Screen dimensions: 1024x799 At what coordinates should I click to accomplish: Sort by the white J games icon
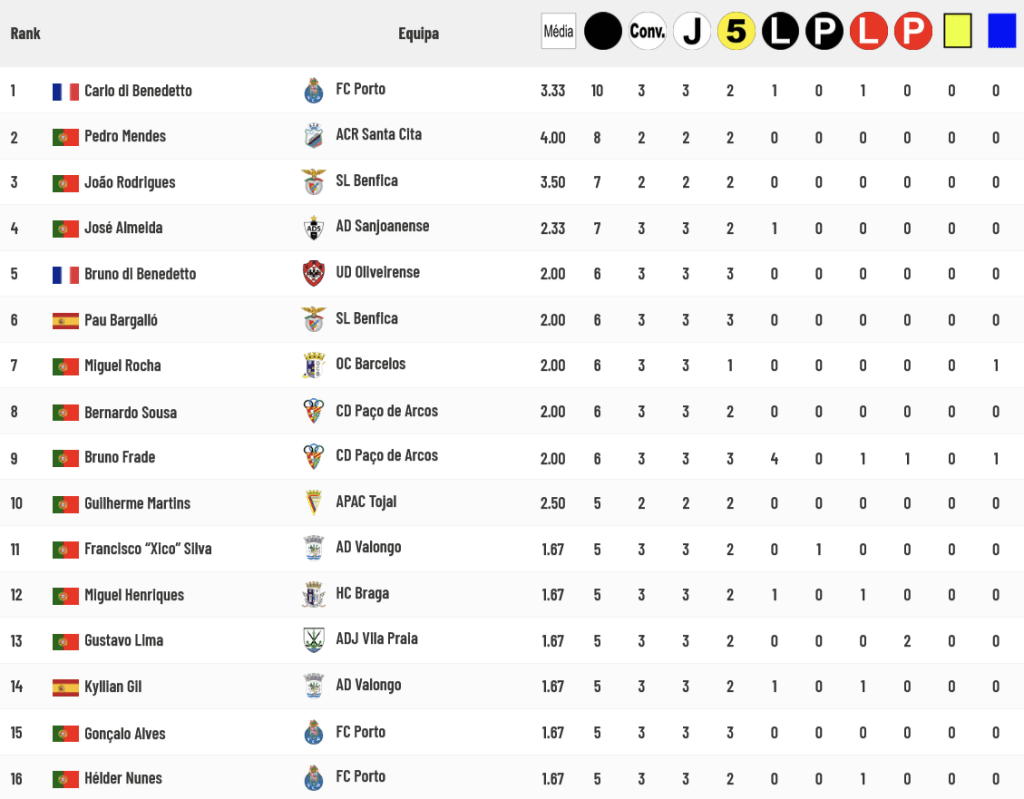pyautogui.click(x=692, y=31)
